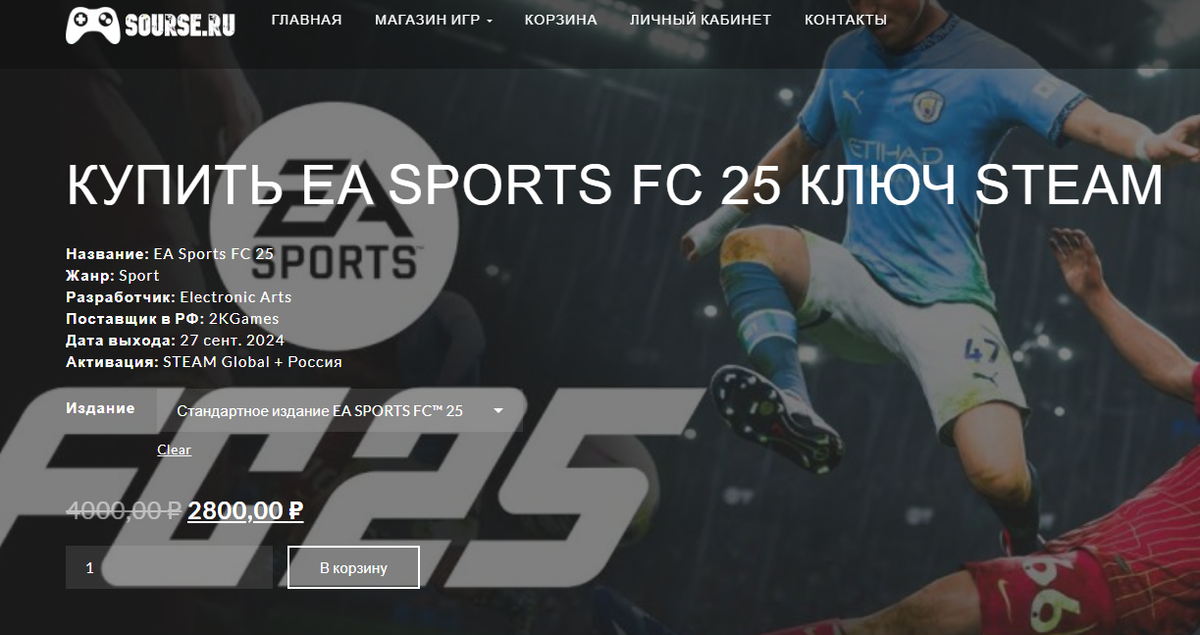Focus the quantity input field
This screenshot has height=635, width=1200.
click(169, 567)
